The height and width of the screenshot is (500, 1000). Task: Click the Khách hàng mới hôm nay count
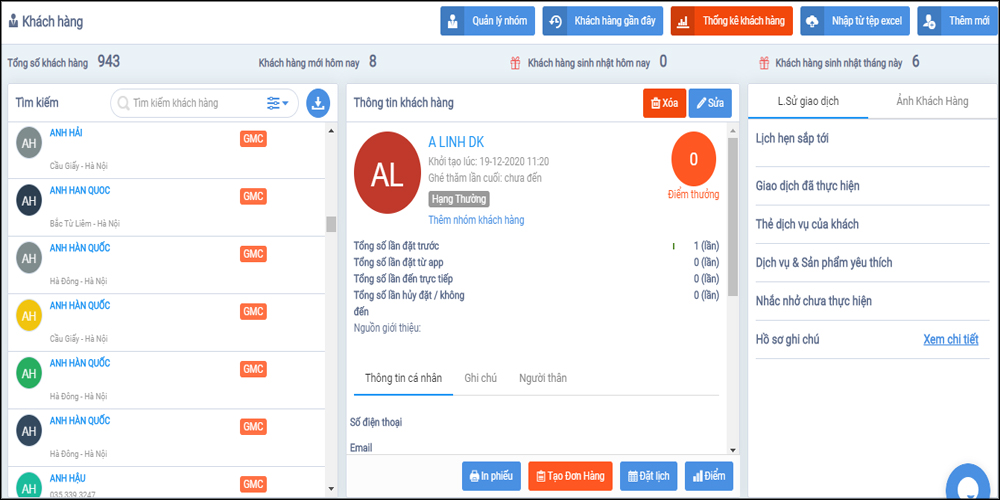372,61
